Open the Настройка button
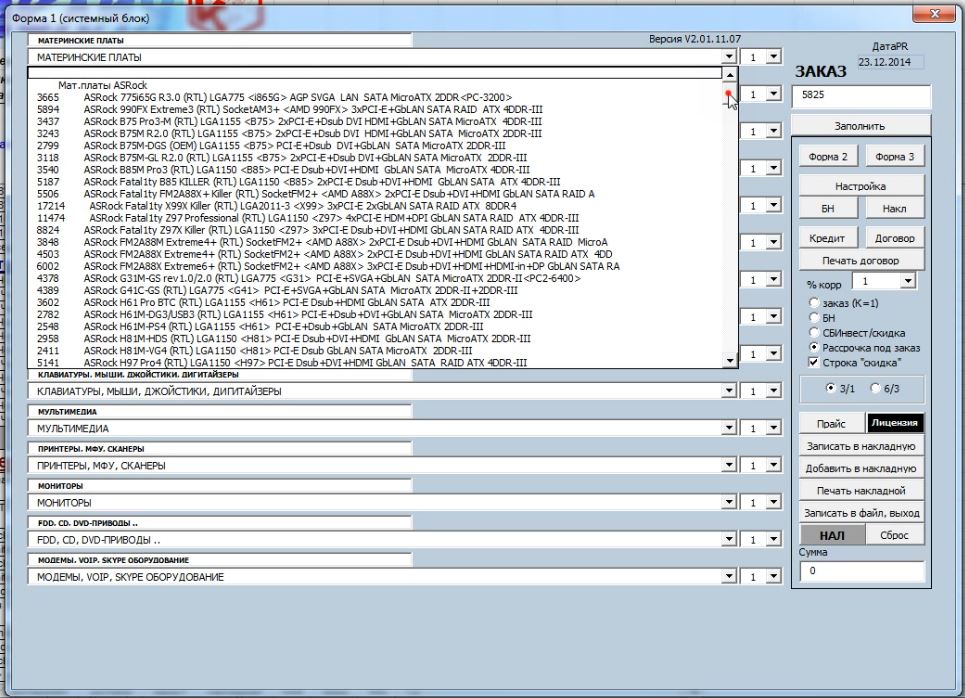This screenshot has height=698, width=965. click(x=860, y=186)
